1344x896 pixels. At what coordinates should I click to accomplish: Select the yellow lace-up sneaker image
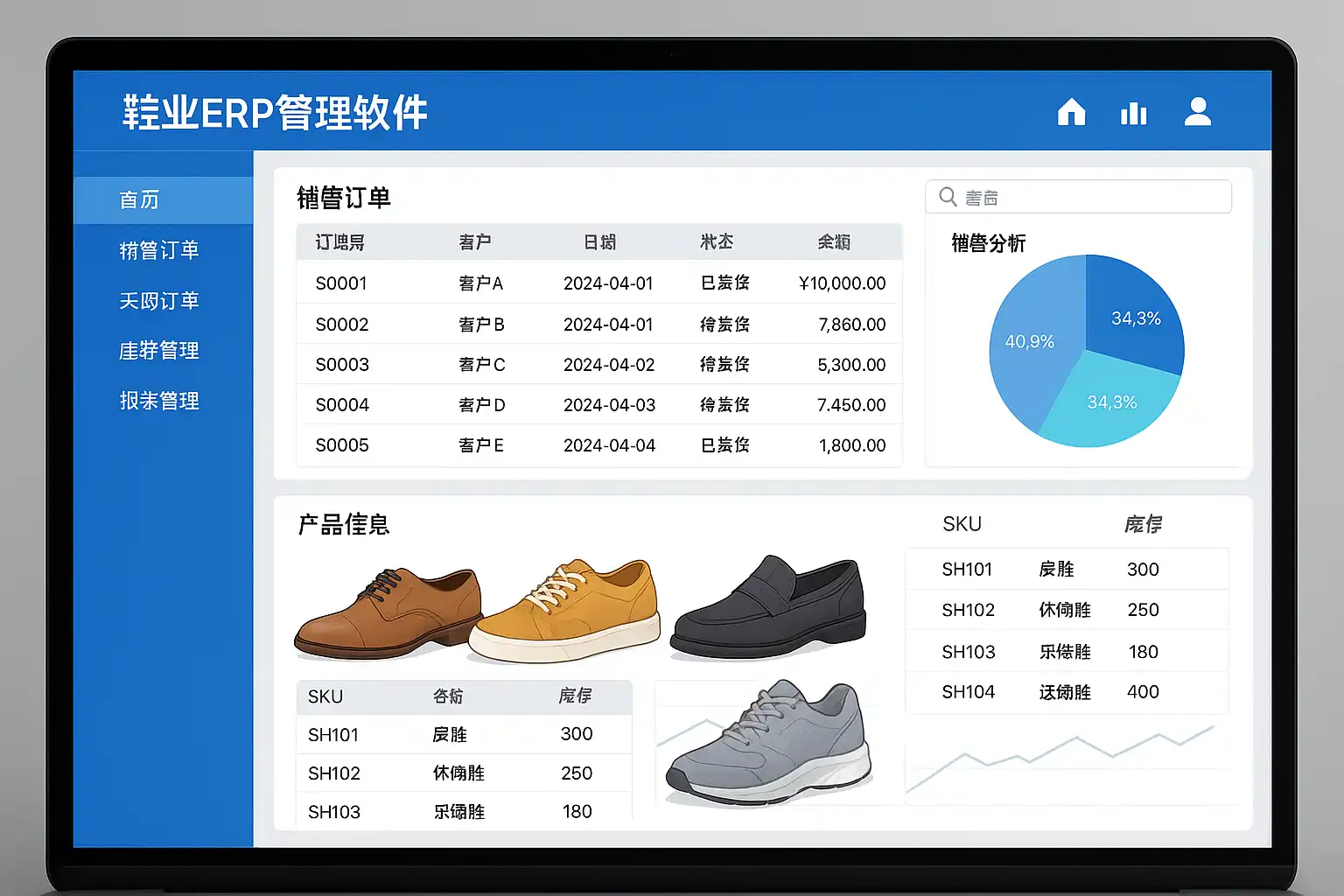[565, 611]
